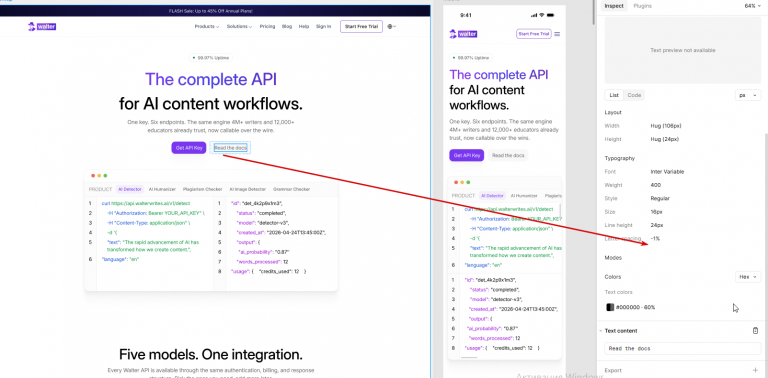The image size is (768, 378).
Task: Click the Regular style value
Action: [660, 198]
